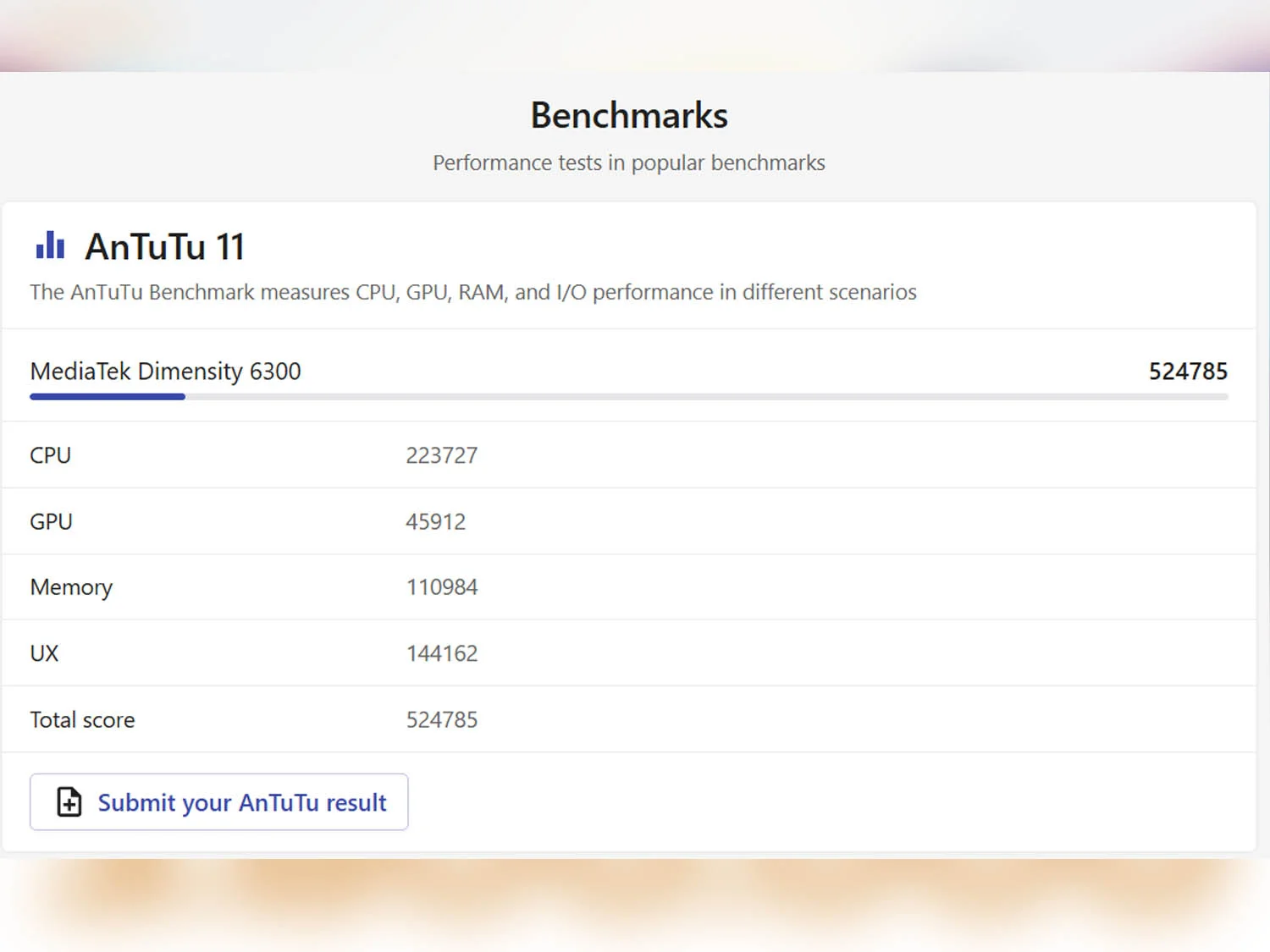Click the "GPU" row label
1270x952 pixels.
(x=51, y=521)
